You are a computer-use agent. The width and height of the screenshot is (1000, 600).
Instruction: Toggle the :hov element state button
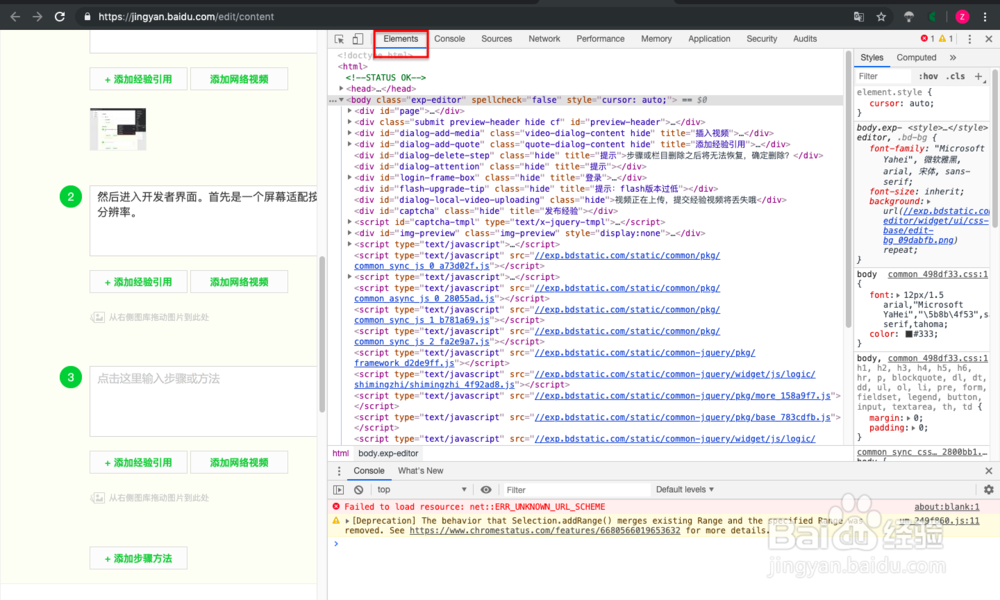click(928, 76)
